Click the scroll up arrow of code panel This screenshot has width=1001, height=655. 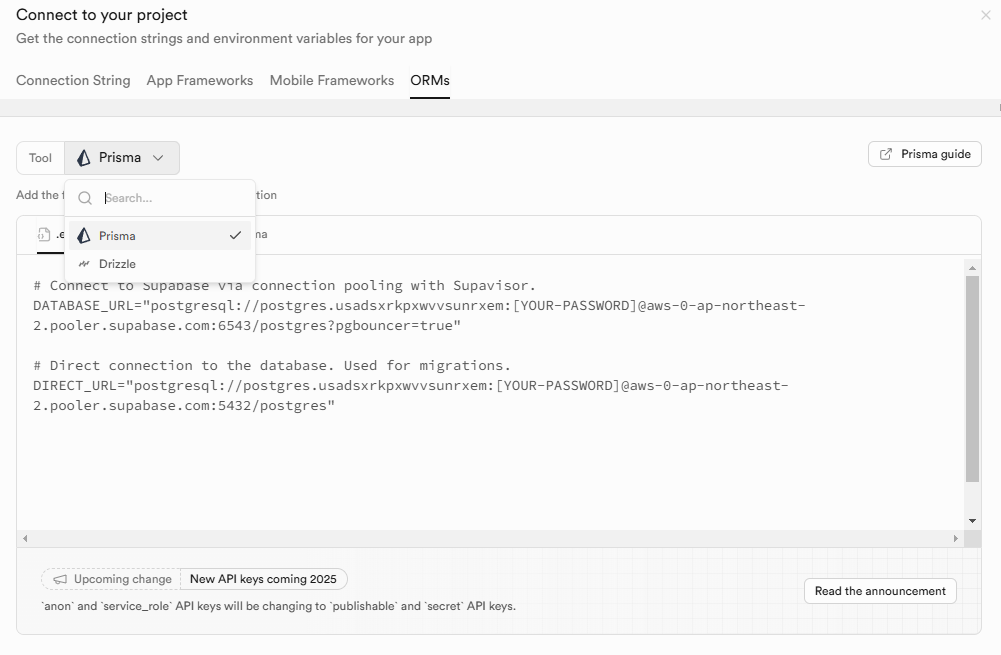(x=972, y=267)
